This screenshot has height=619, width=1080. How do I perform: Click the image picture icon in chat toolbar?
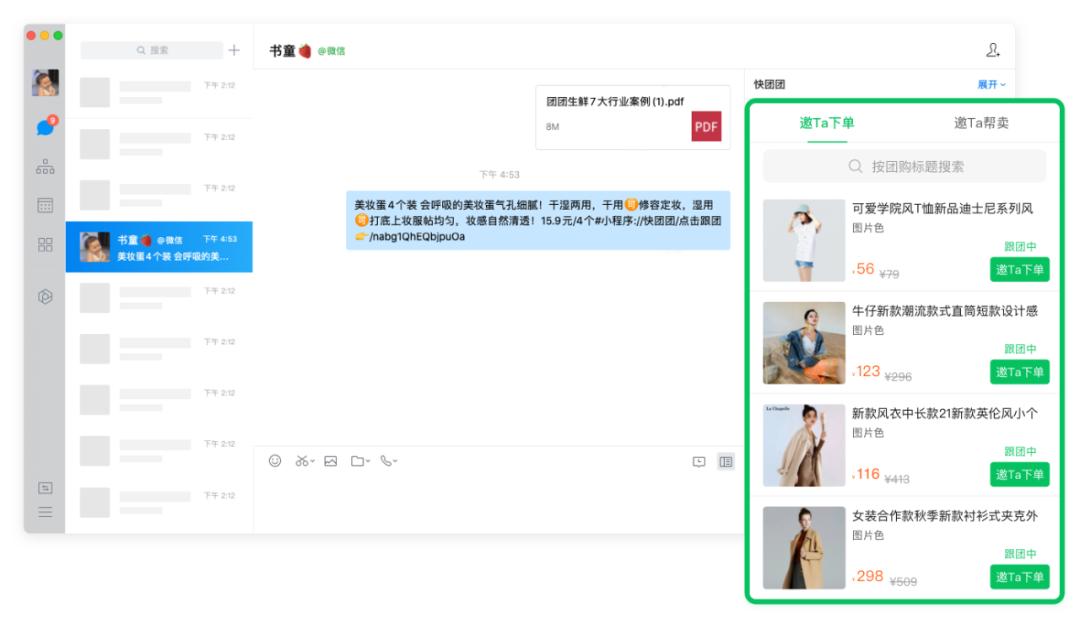(331, 461)
